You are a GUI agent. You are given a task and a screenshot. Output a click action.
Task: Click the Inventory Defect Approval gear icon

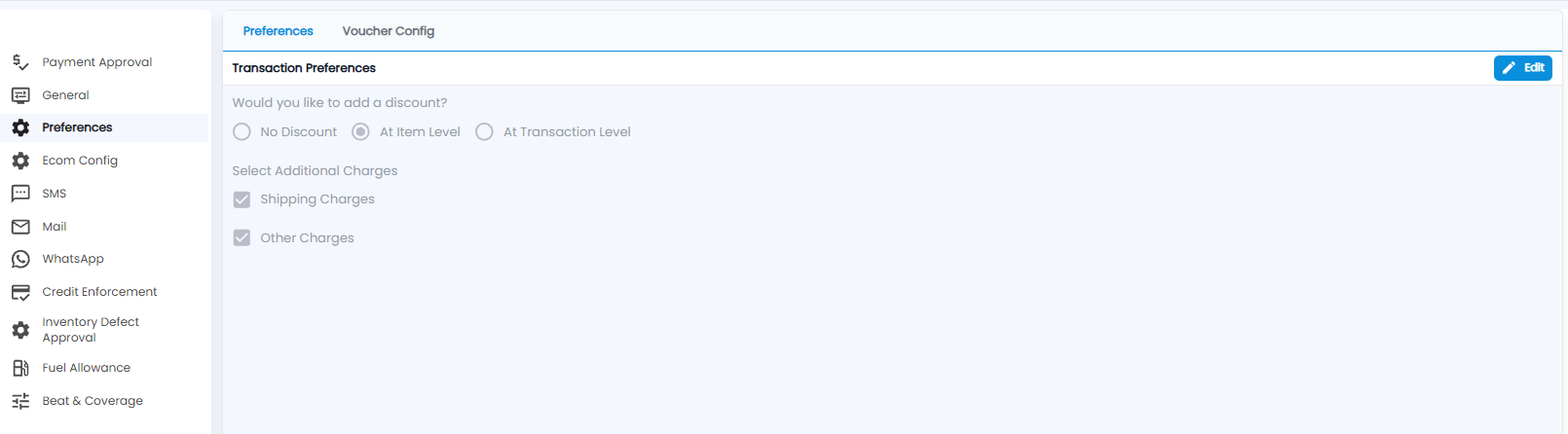(20, 330)
